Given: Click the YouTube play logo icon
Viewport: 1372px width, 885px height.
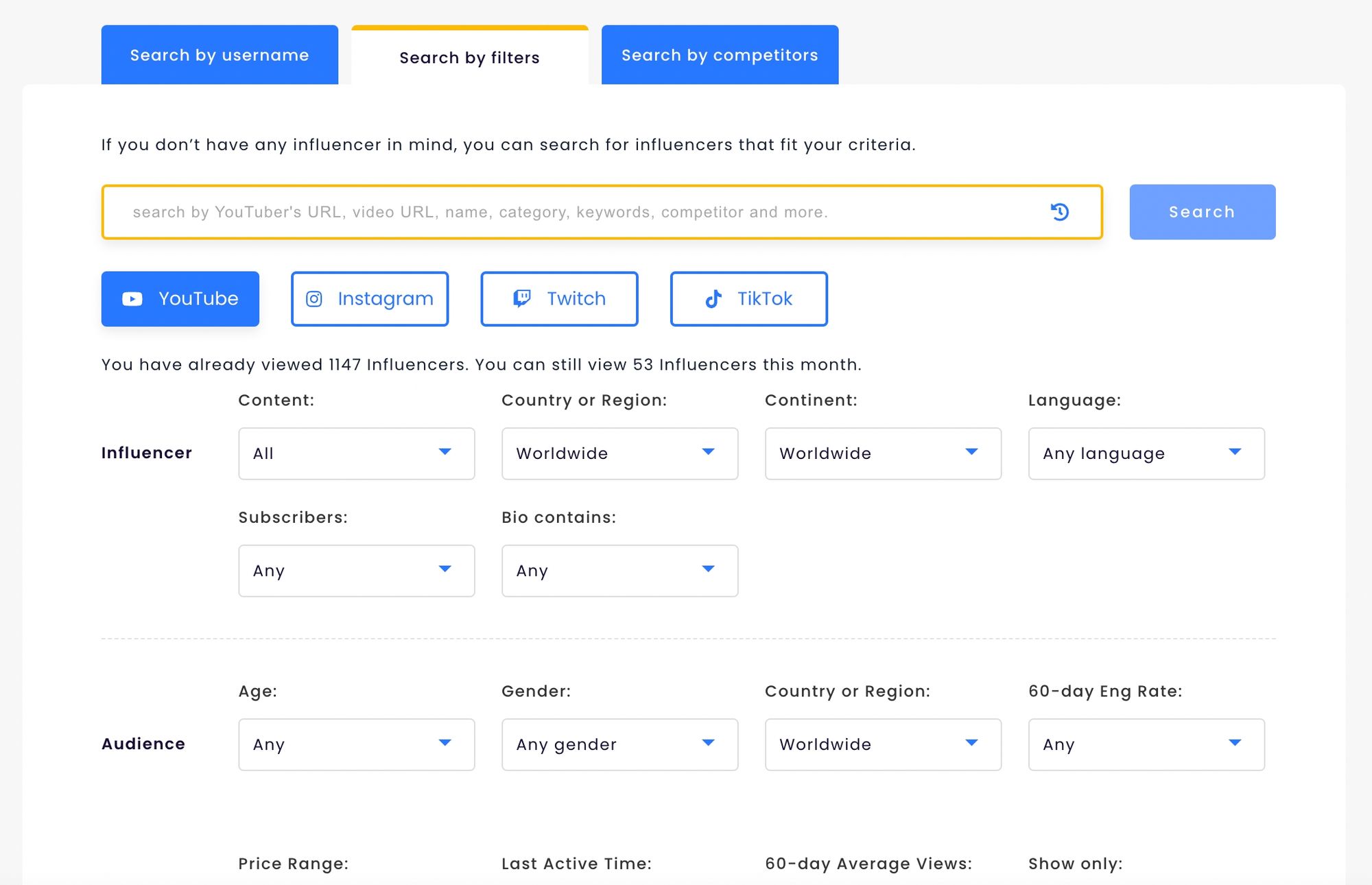Looking at the screenshot, I should [x=132, y=299].
